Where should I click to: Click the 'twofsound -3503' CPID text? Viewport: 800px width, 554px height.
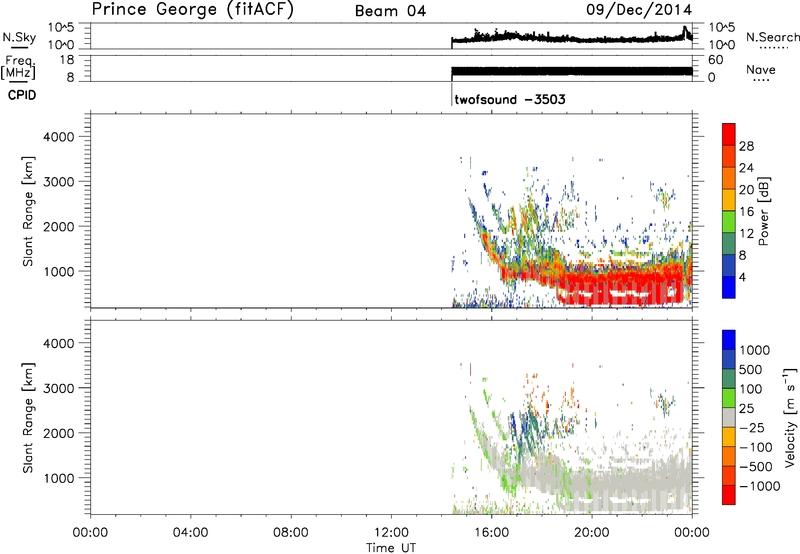click(510, 99)
